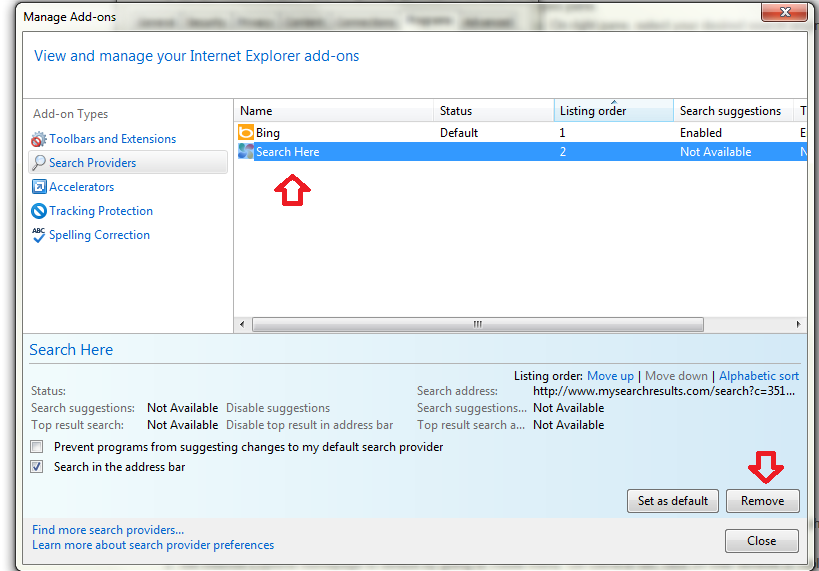Click Search Here's Not Available cell in list

716,152
